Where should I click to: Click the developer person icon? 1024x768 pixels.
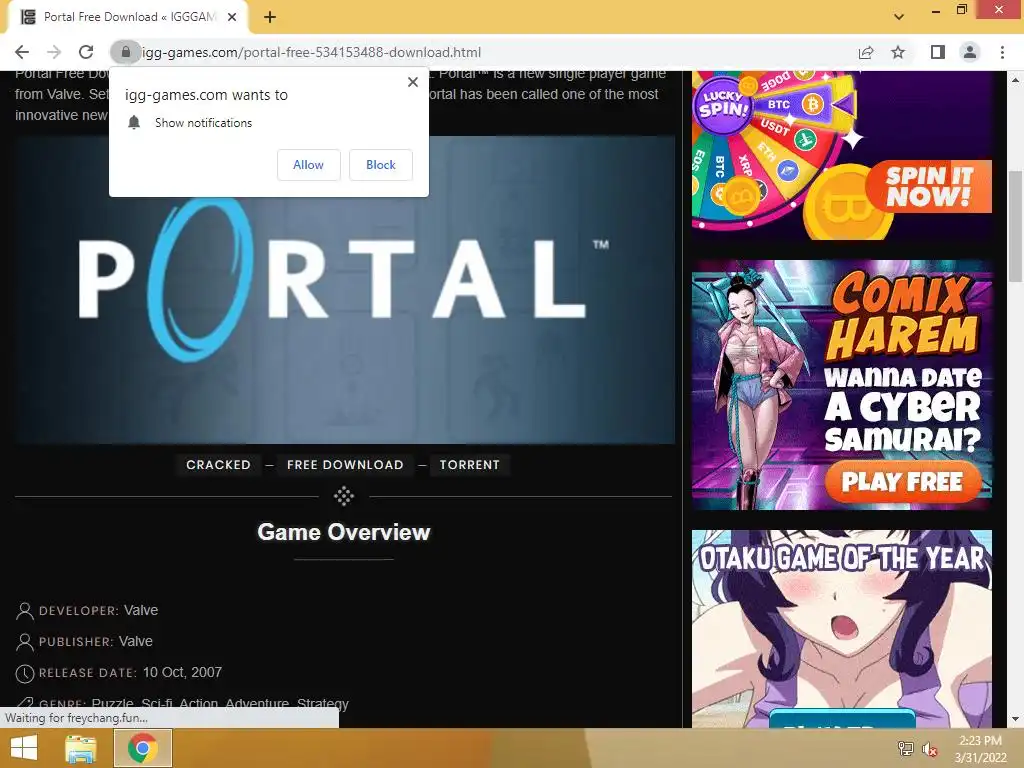24,611
